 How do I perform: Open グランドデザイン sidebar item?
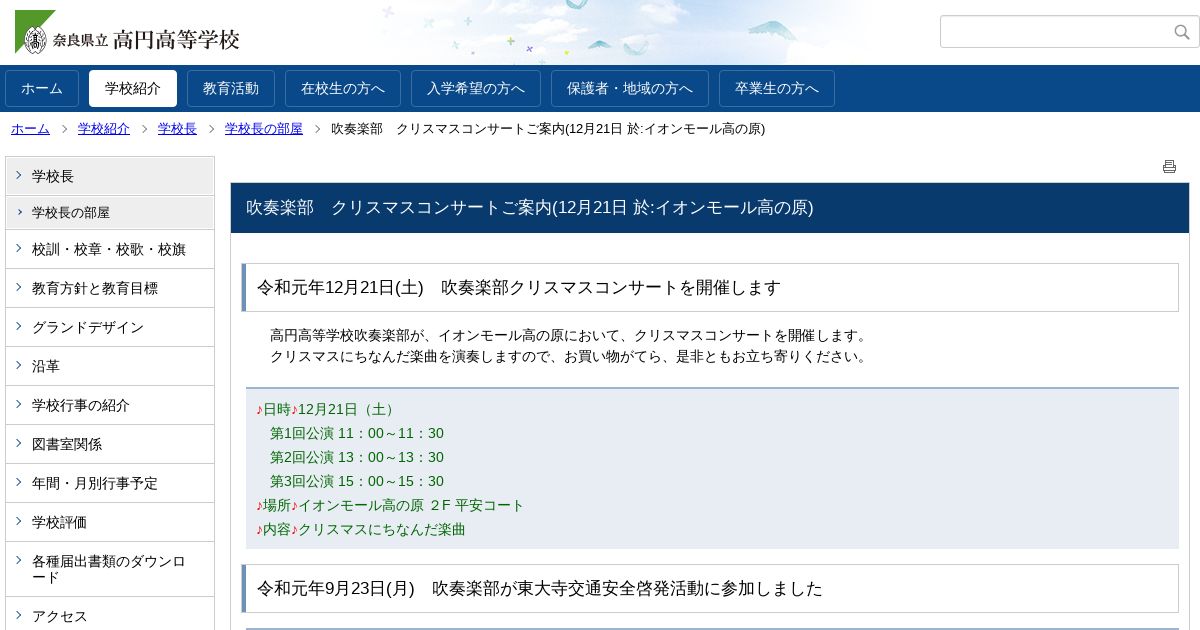pyautogui.click(x=110, y=328)
